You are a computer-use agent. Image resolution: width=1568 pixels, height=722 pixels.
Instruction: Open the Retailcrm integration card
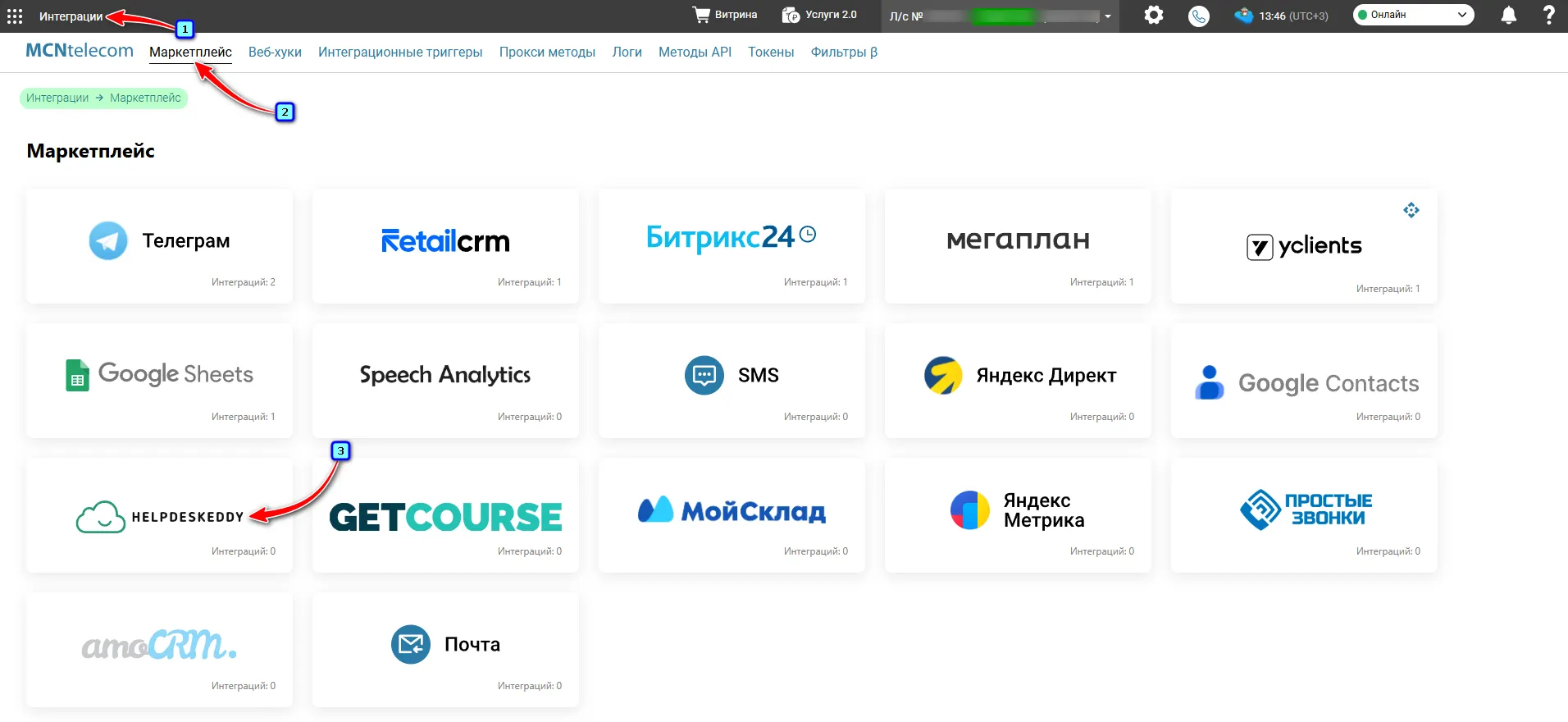[x=445, y=246]
